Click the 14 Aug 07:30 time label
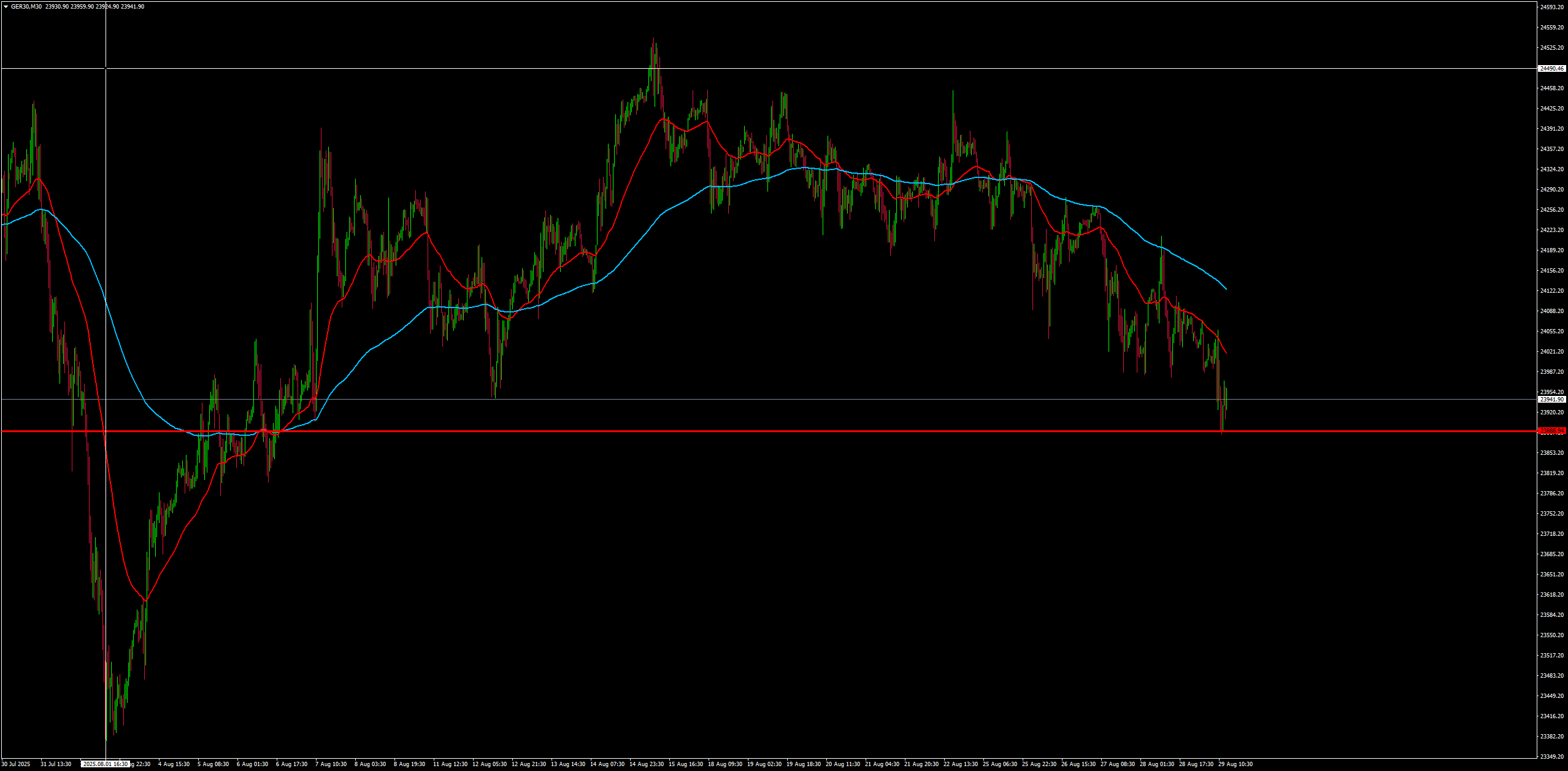 (x=607, y=764)
